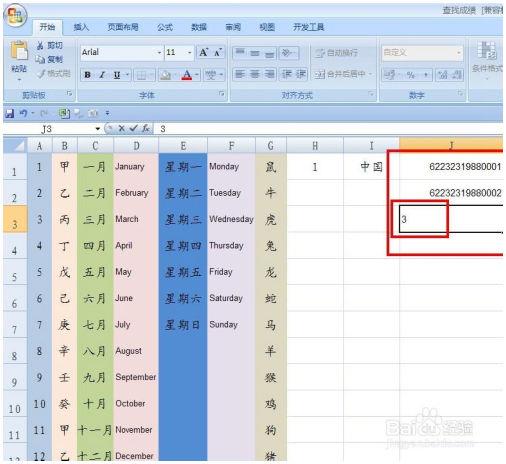Click the Office round logo button

tap(15, 16)
